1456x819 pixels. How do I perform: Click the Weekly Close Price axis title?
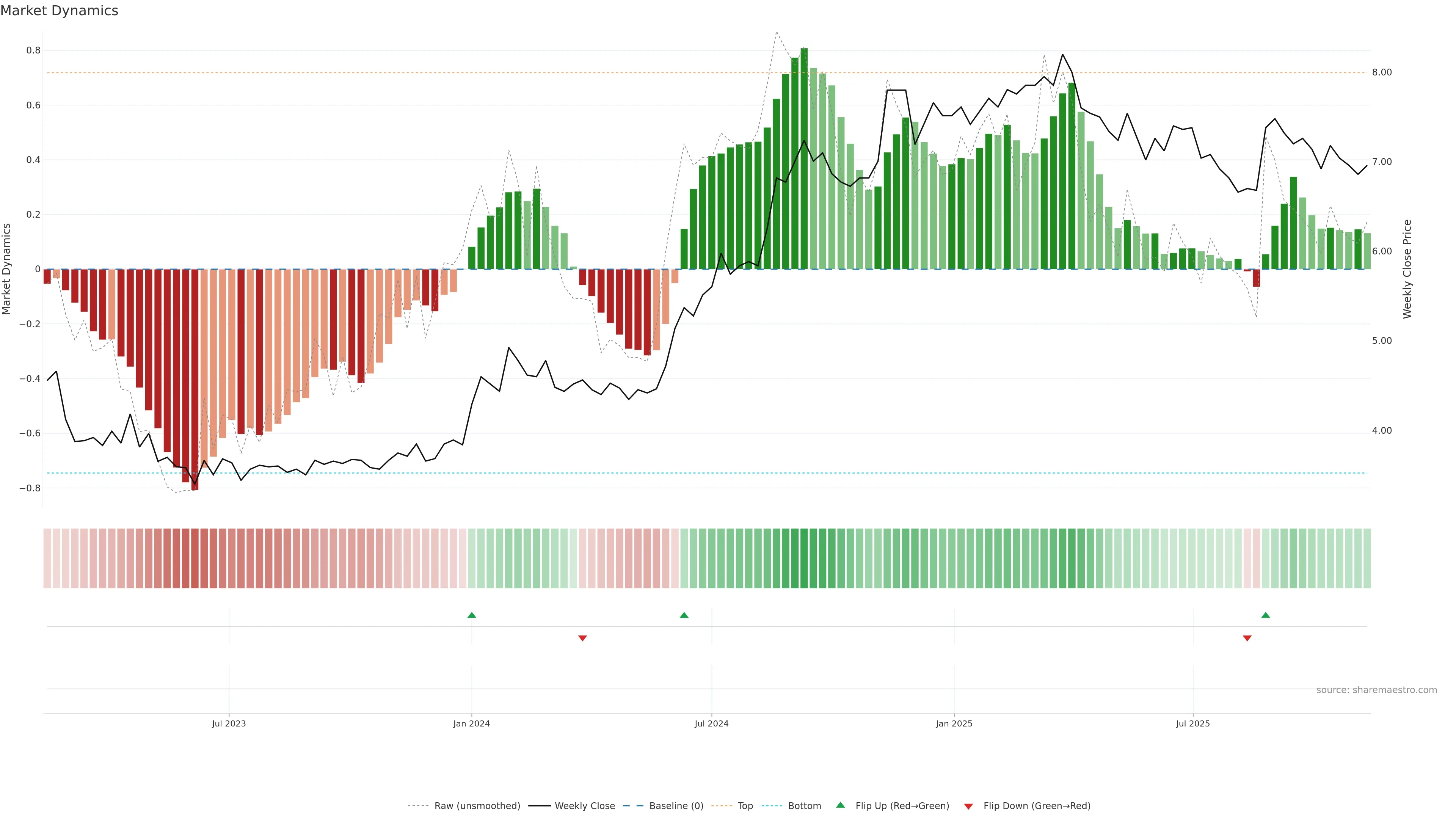click(1407, 269)
